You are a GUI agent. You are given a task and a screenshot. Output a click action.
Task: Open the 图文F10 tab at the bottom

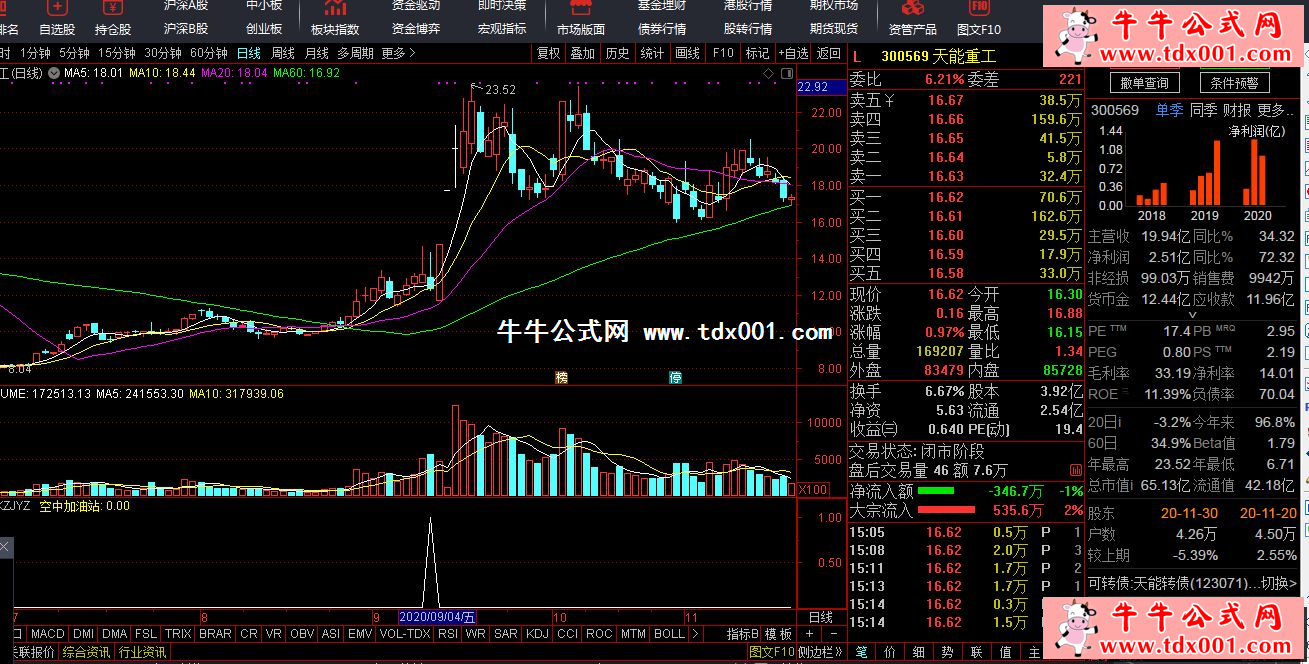tap(770, 653)
